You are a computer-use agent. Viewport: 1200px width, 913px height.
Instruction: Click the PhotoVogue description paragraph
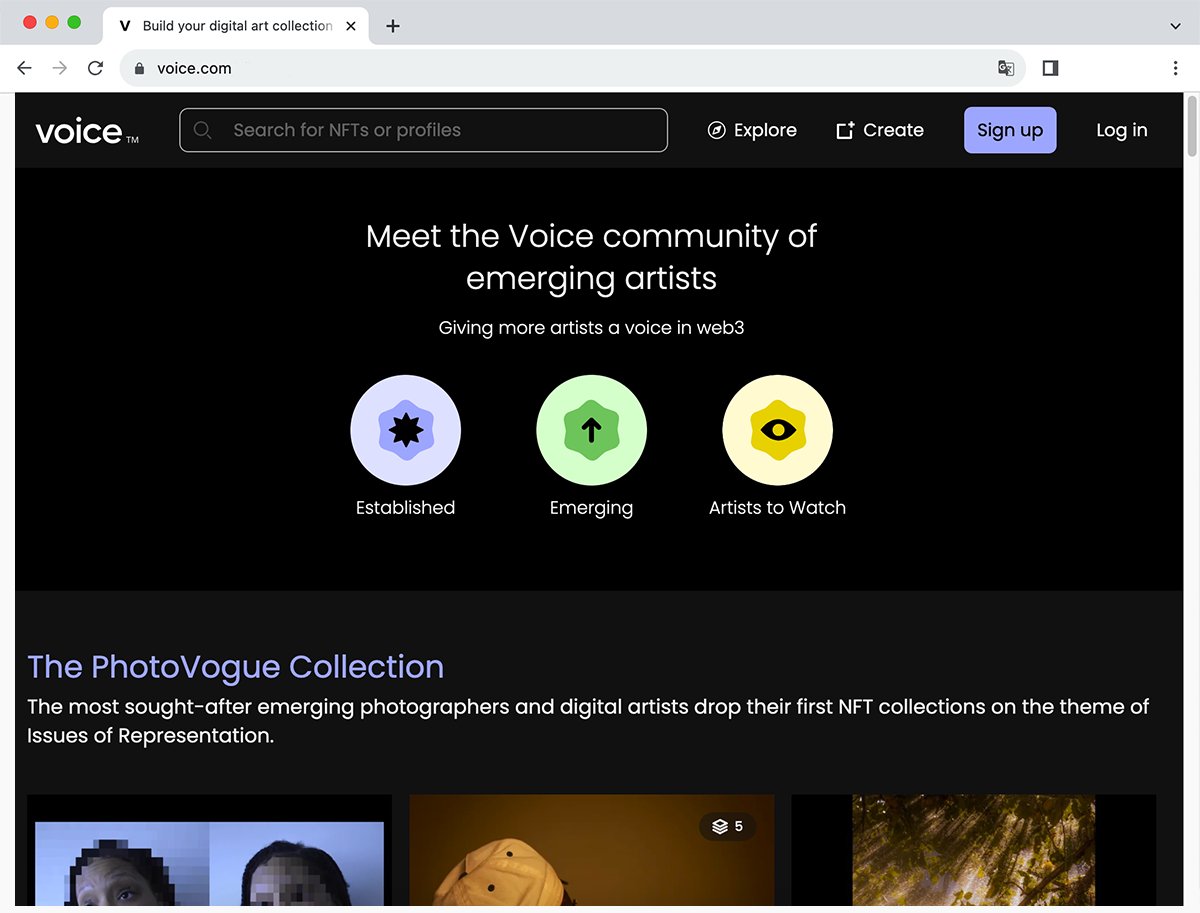click(588, 721)
